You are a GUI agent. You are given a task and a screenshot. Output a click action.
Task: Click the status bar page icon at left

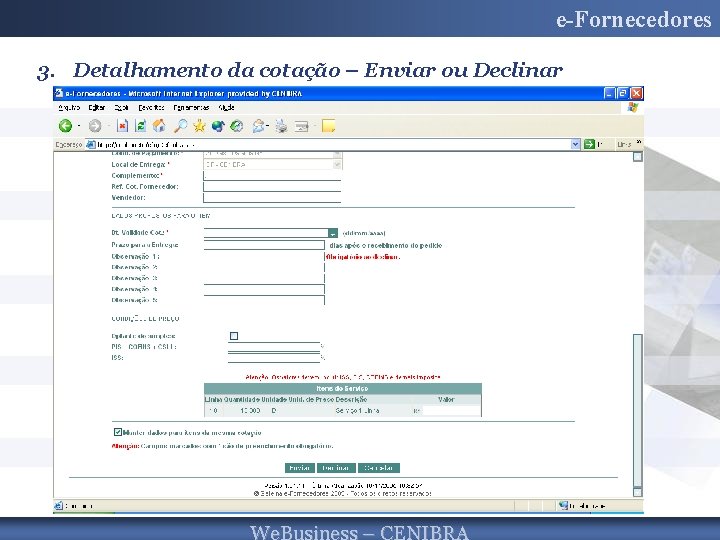tap(58, 506)
